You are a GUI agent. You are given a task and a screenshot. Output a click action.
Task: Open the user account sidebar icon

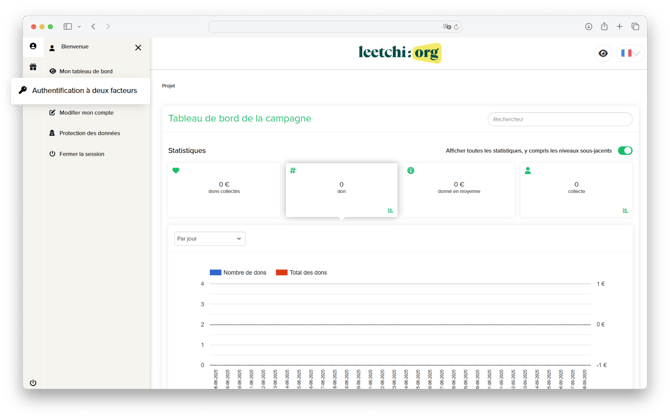(x=33, y=46)
